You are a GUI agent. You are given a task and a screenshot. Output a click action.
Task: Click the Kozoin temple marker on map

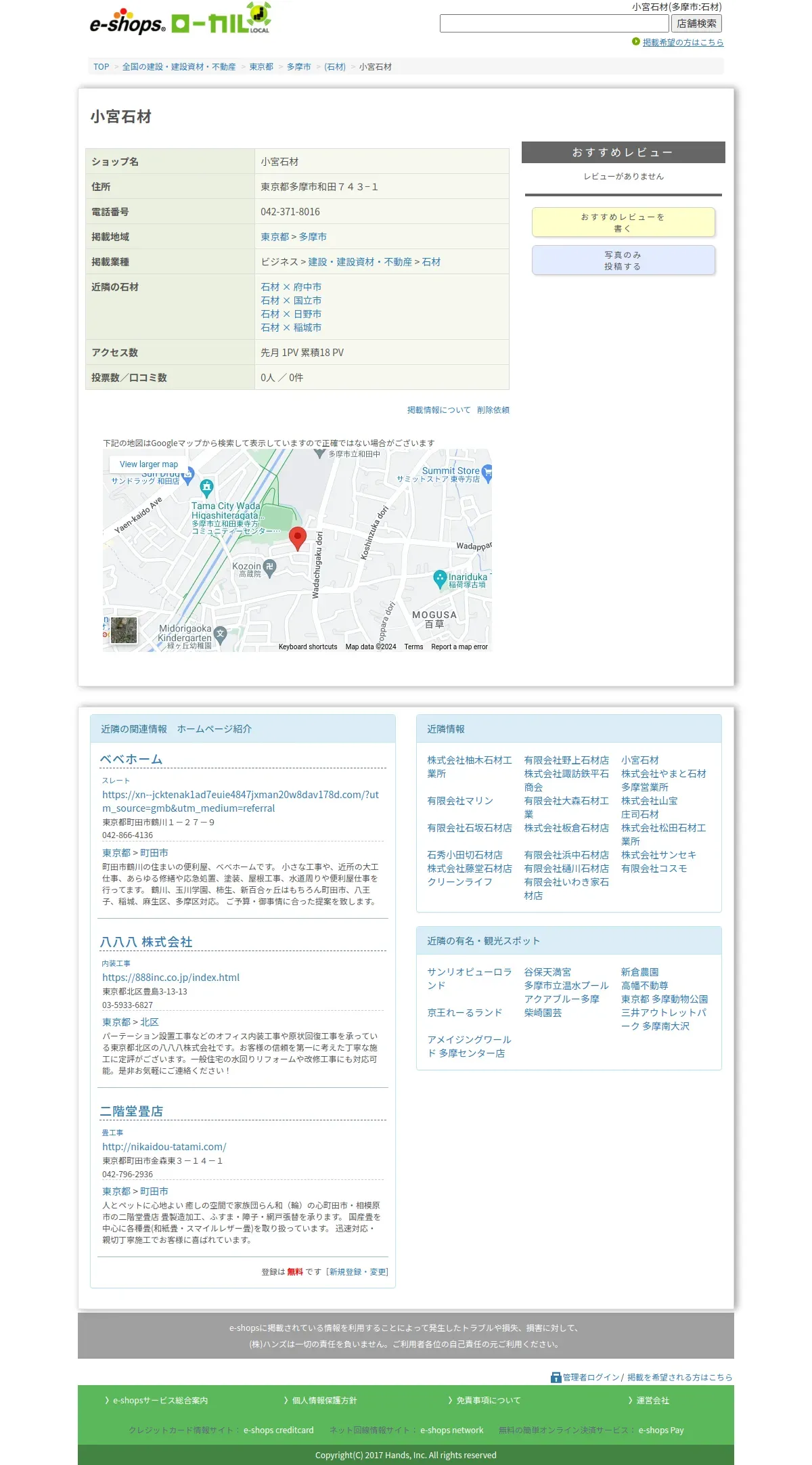pos(269,569)
